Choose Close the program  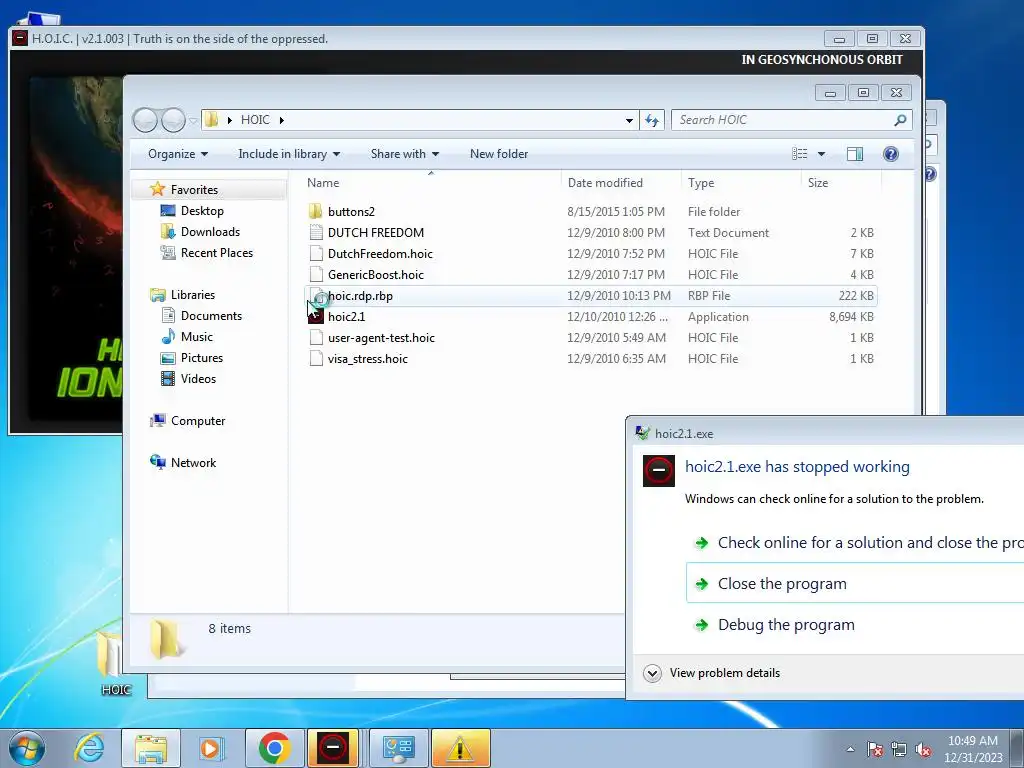click(x=856, y=584)
